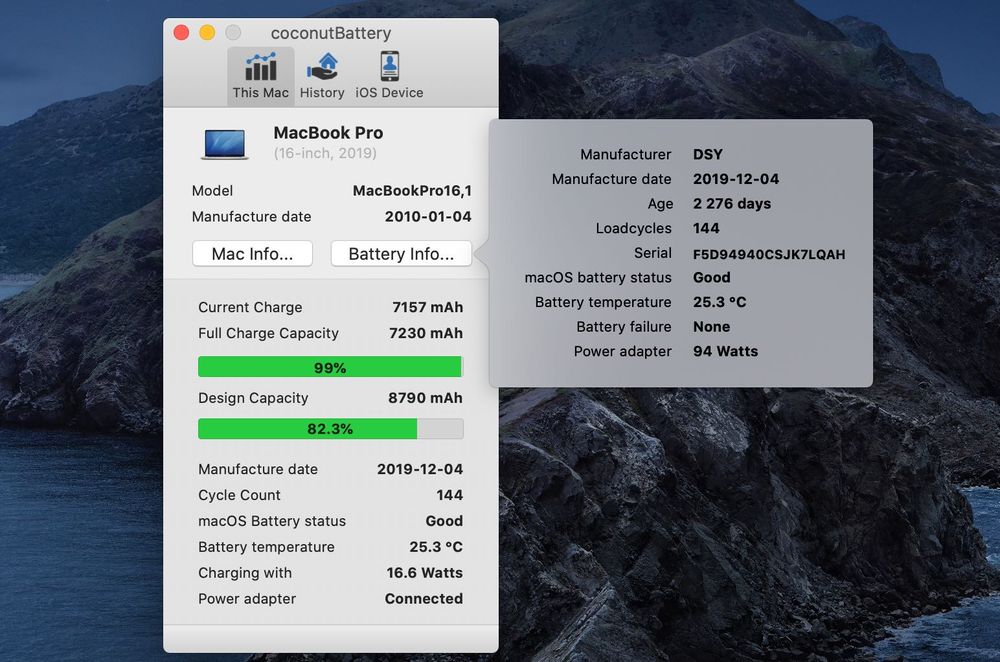
Task: Click the MacBook Pro heading
Action: click(x=328, y=133)
